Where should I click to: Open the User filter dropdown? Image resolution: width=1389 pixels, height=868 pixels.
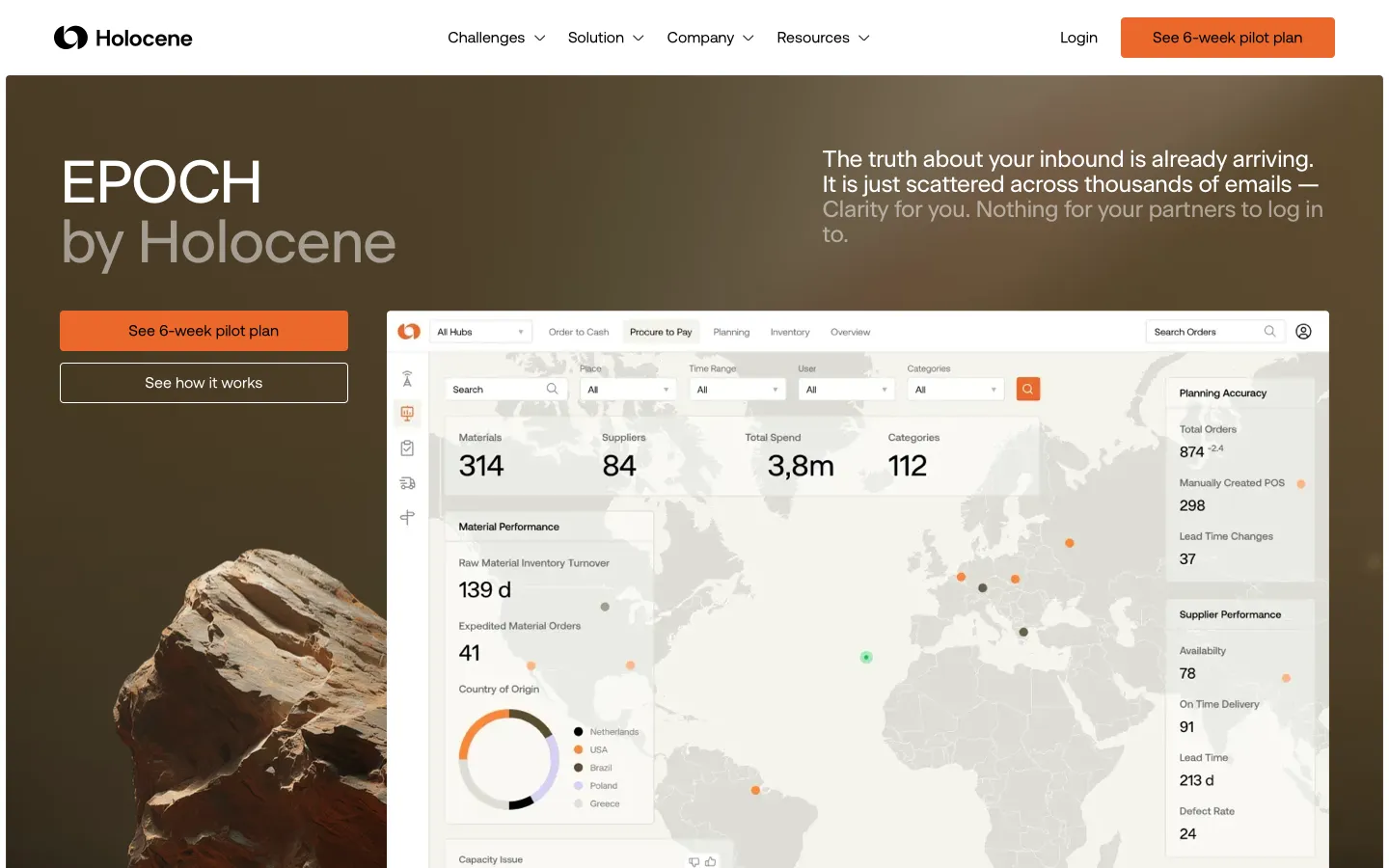846,390
